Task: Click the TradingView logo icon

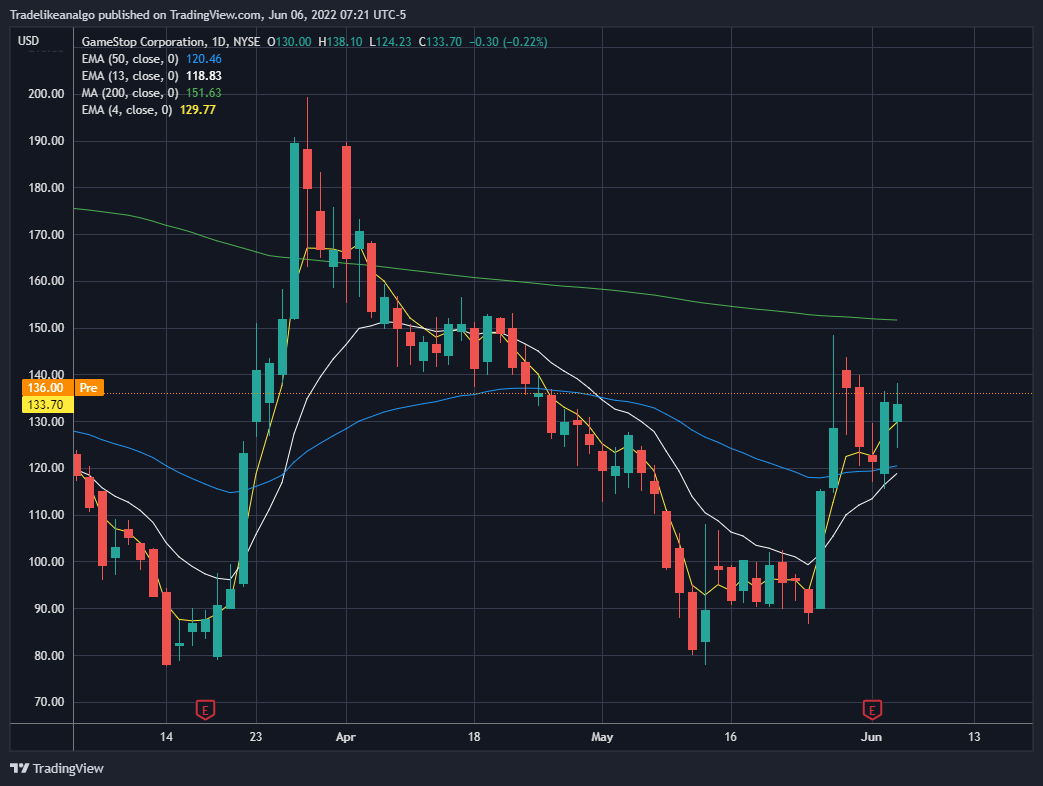Action: tap(20, 768)
